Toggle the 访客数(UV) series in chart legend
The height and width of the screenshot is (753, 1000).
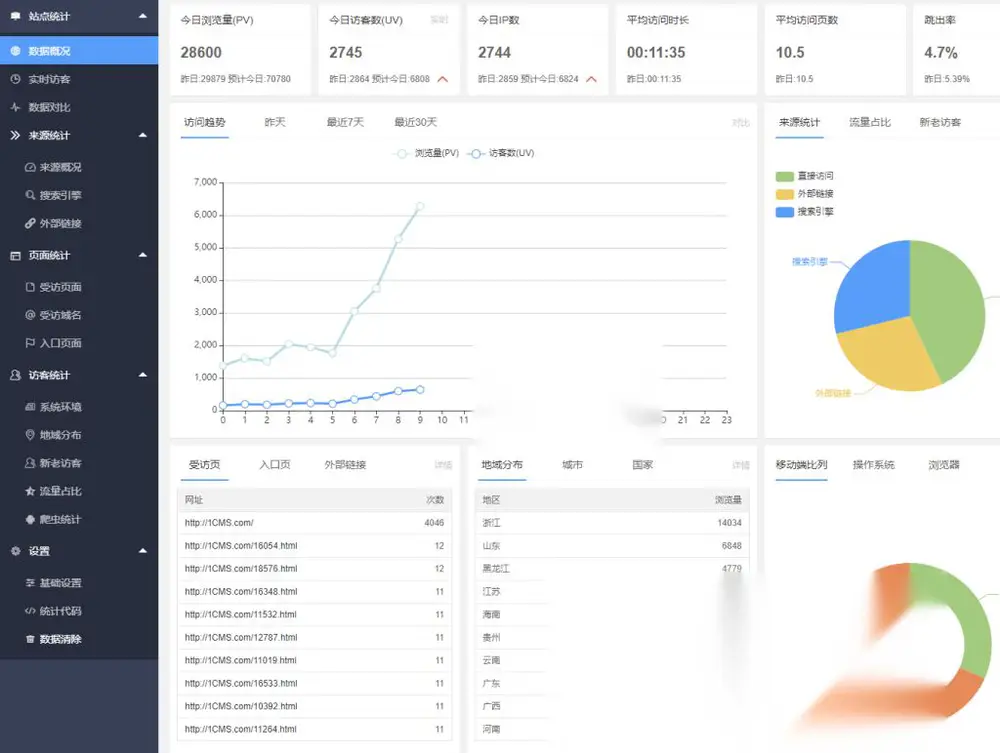pyautogui.click(x=501, y=153)
